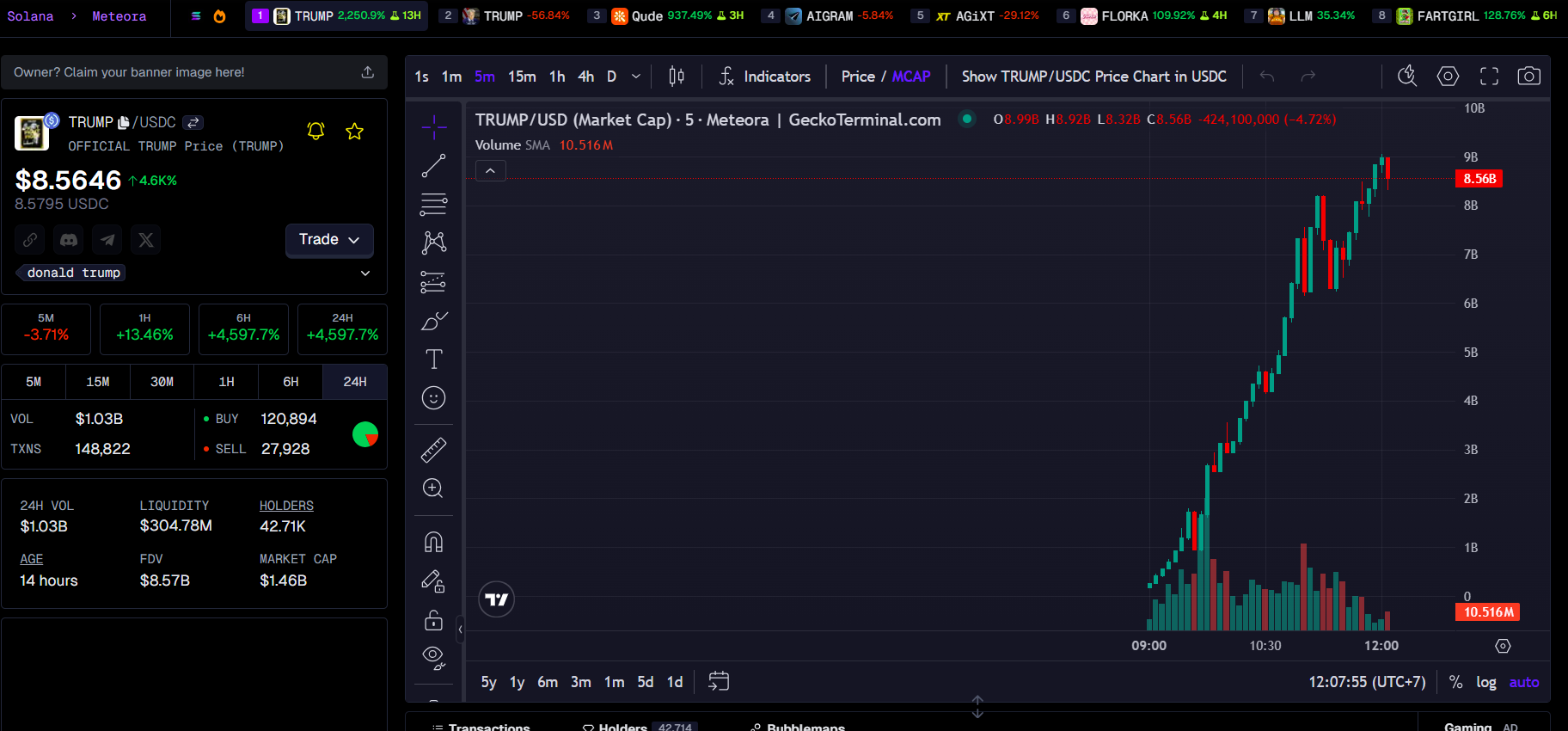
Task: Collapse the drawing toolbar side panel
Action: click(460, 630)
